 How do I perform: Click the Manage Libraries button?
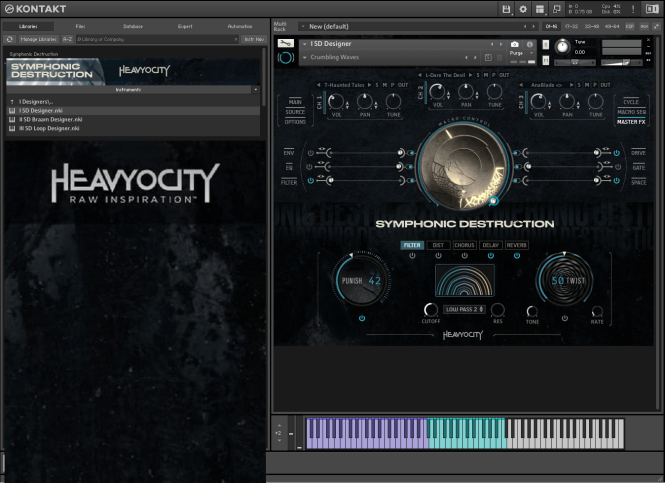(39, 39)
